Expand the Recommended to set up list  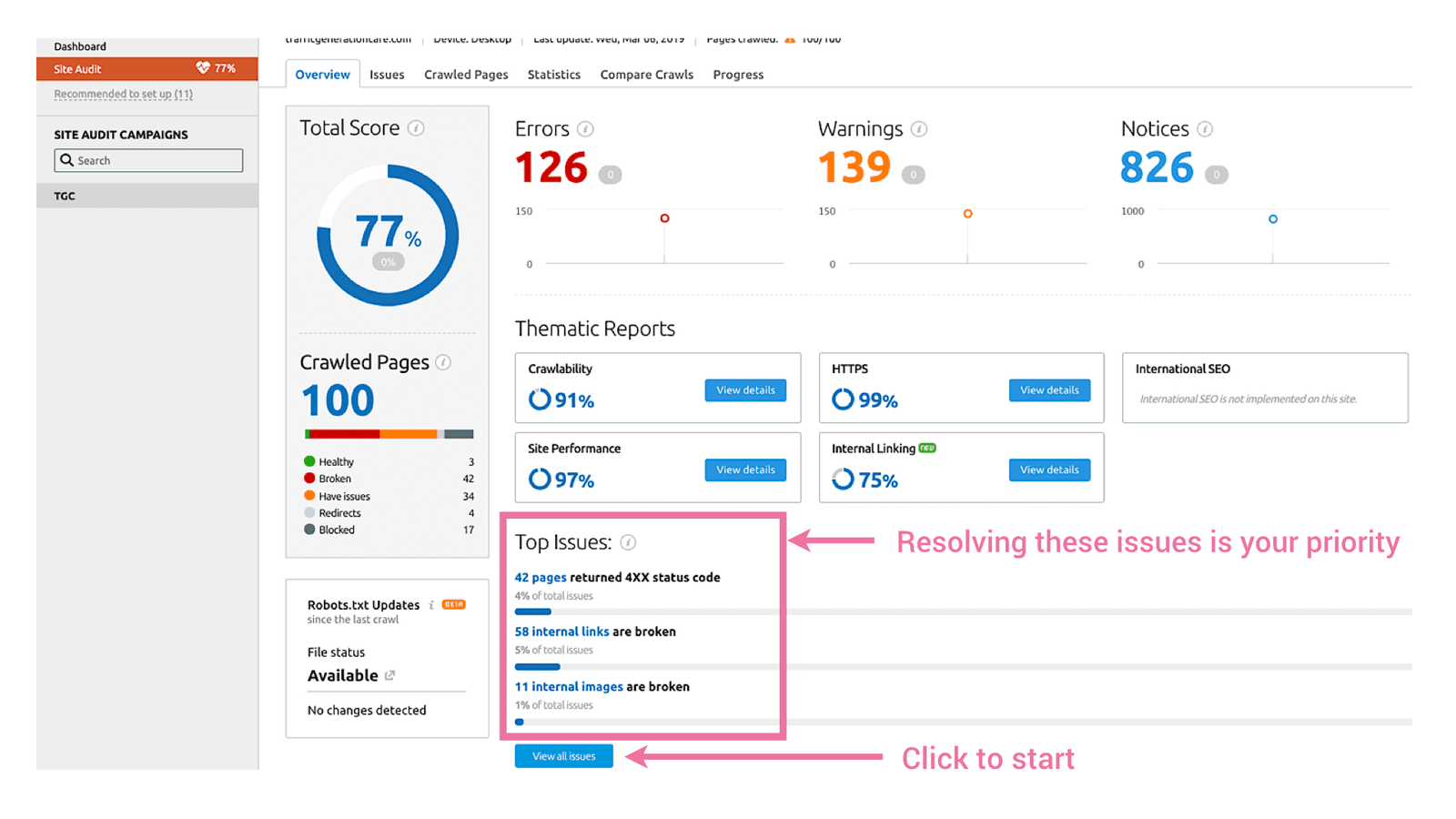tap(122, 94)
